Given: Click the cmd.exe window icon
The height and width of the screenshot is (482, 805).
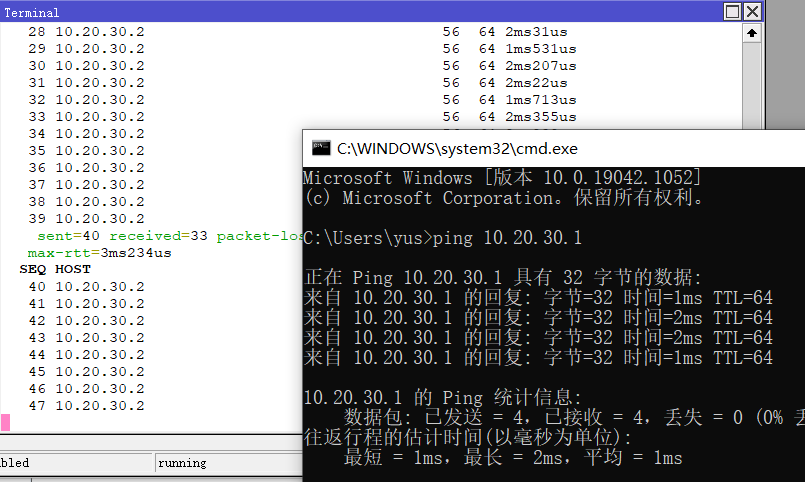Looking at the screenshot, I should (320, 149).
